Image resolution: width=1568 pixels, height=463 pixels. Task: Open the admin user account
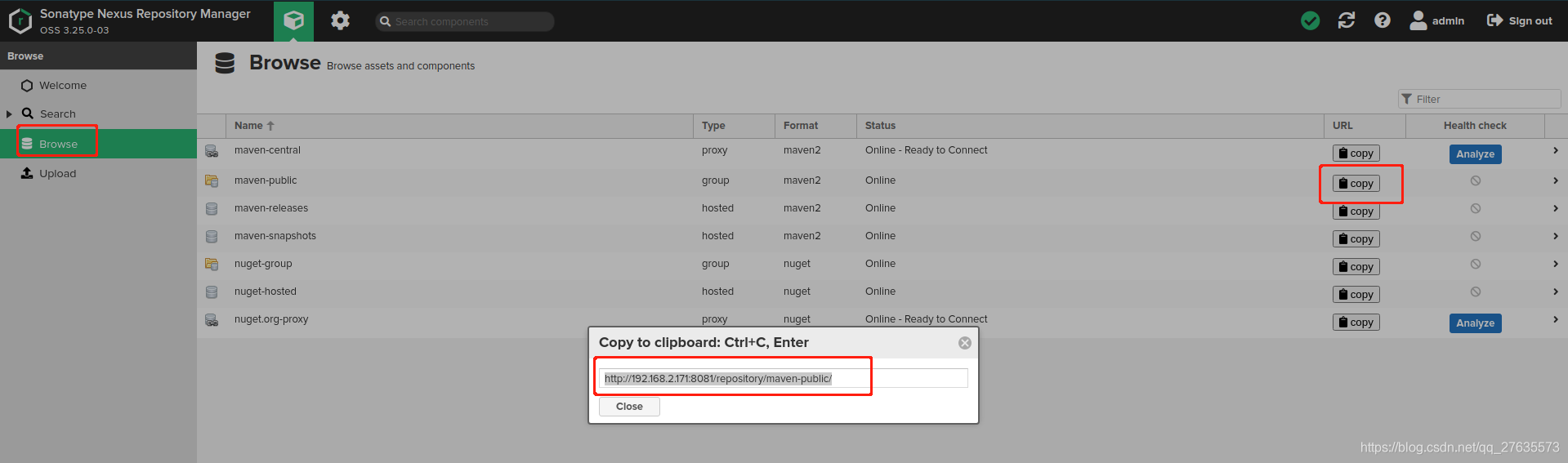[1437, 20]
